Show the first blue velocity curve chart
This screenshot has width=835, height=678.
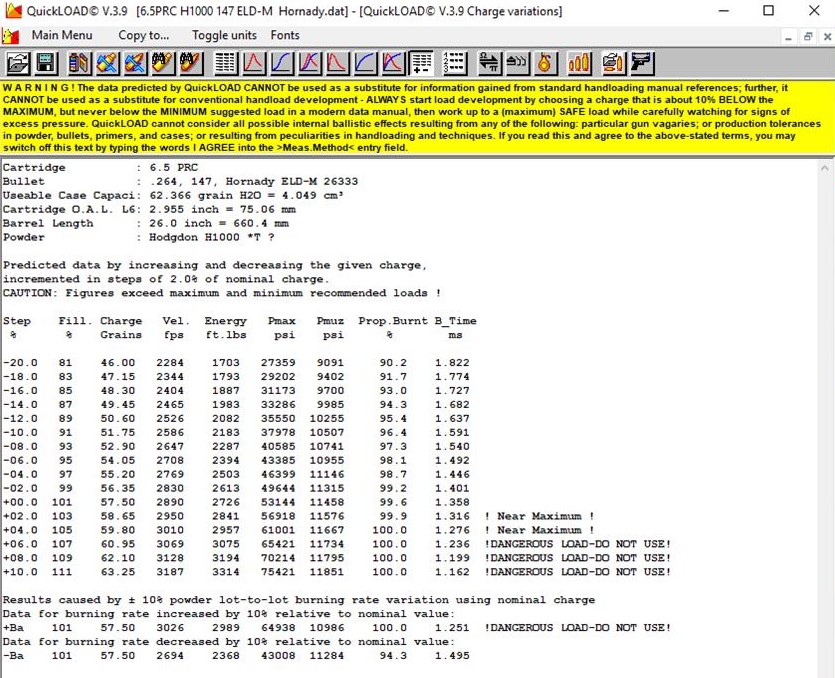pos(282,63)
